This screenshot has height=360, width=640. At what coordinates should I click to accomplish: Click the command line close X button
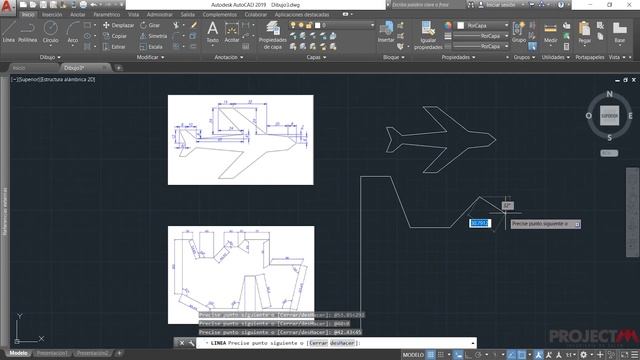[182, 343]
